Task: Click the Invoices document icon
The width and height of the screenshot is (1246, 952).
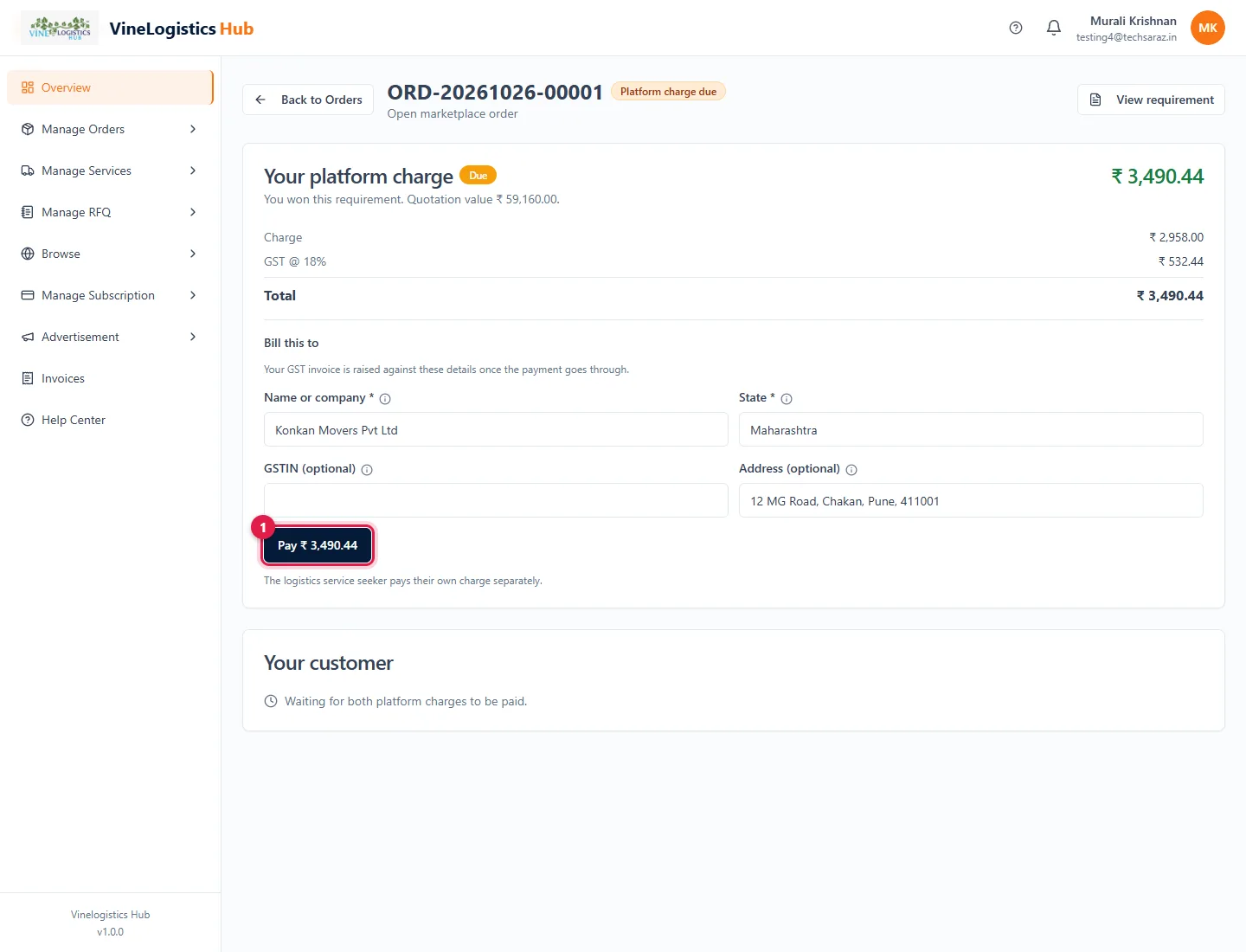Action: coord(28,378)
